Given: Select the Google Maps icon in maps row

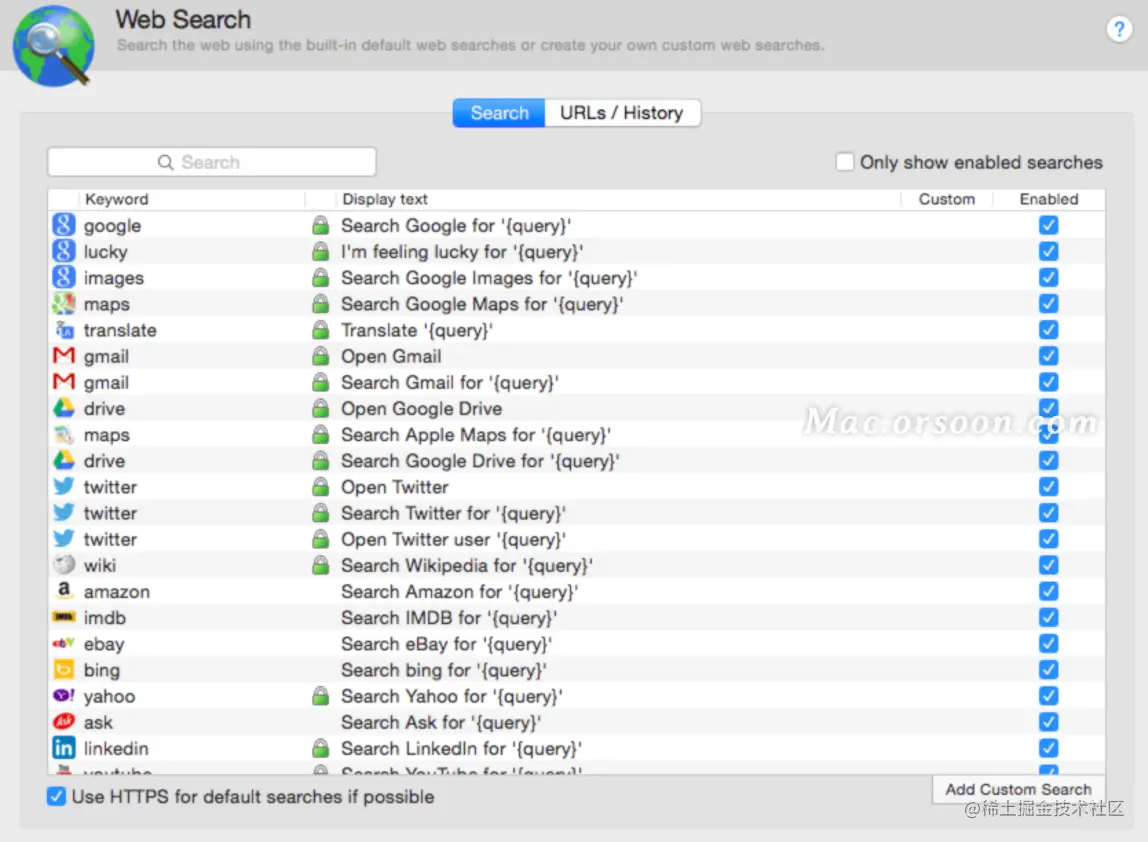Looking at the screenshot, I should pyautogui.click(x=64, y=303).
